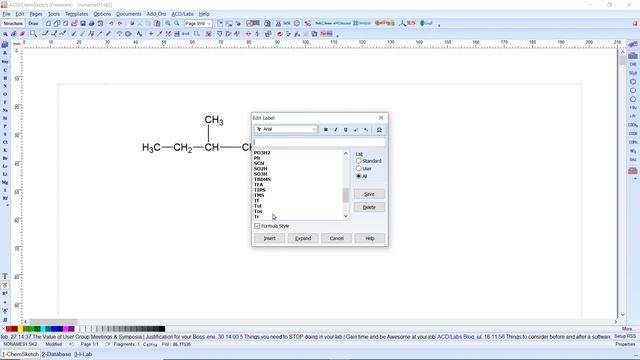This screenshot has width=640, height=360.
Task: Open the Tools menu
Action: pos(54,14)
